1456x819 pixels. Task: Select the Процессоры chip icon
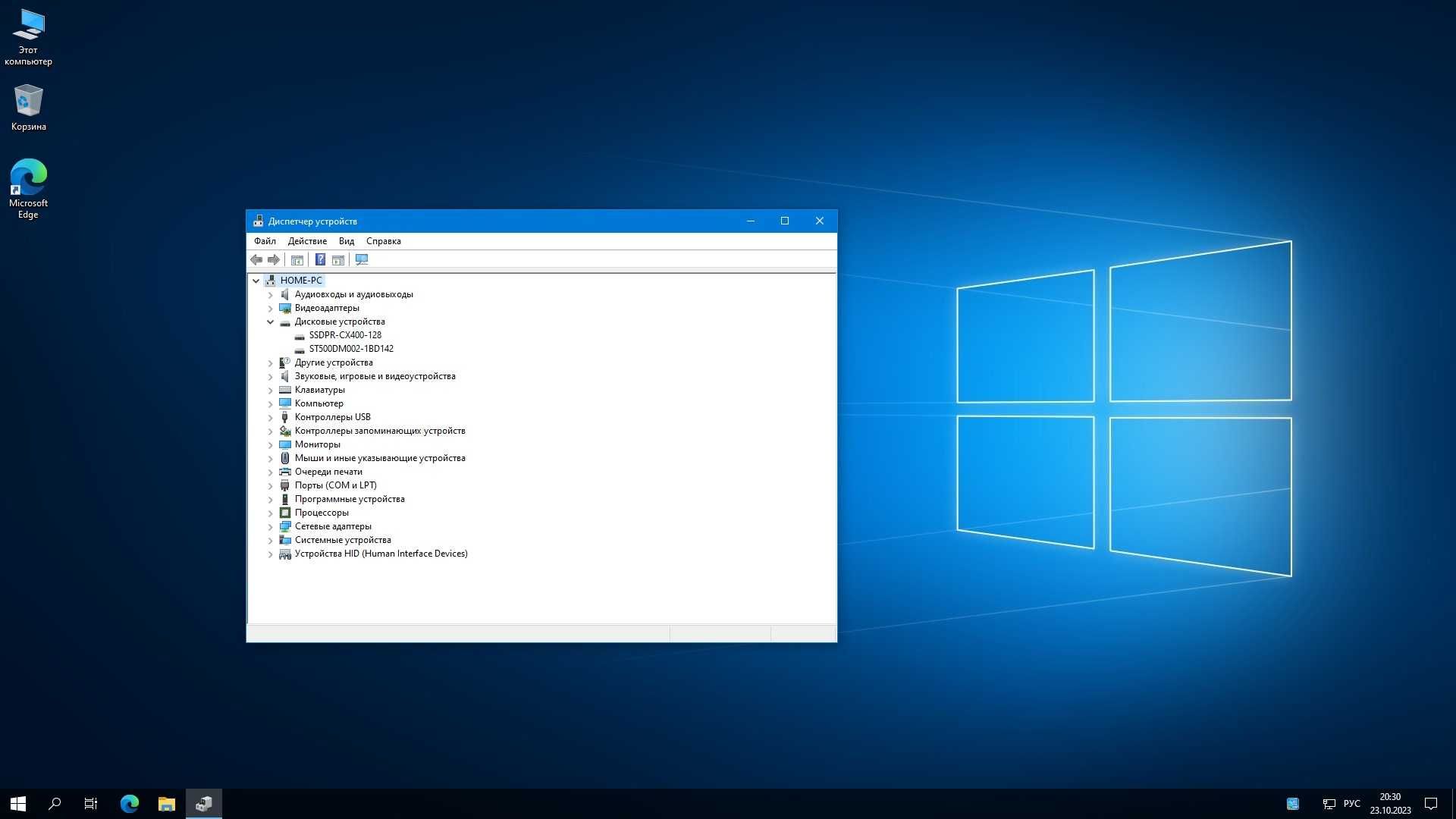pyautogui.click(x=285, y=513)
